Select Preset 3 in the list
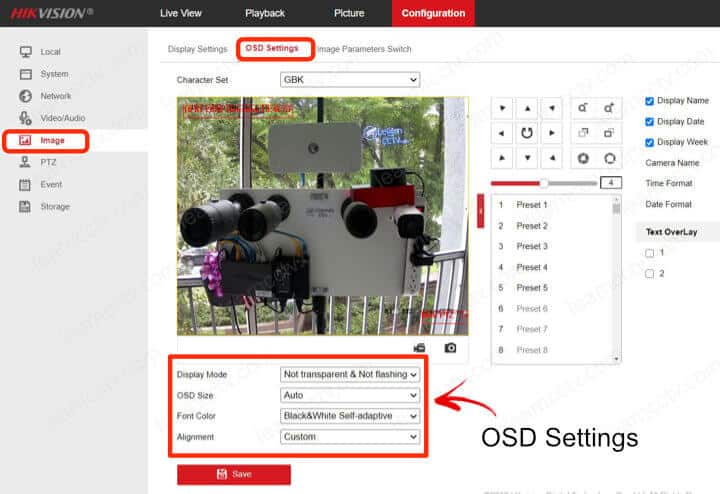 pos(531,246)
